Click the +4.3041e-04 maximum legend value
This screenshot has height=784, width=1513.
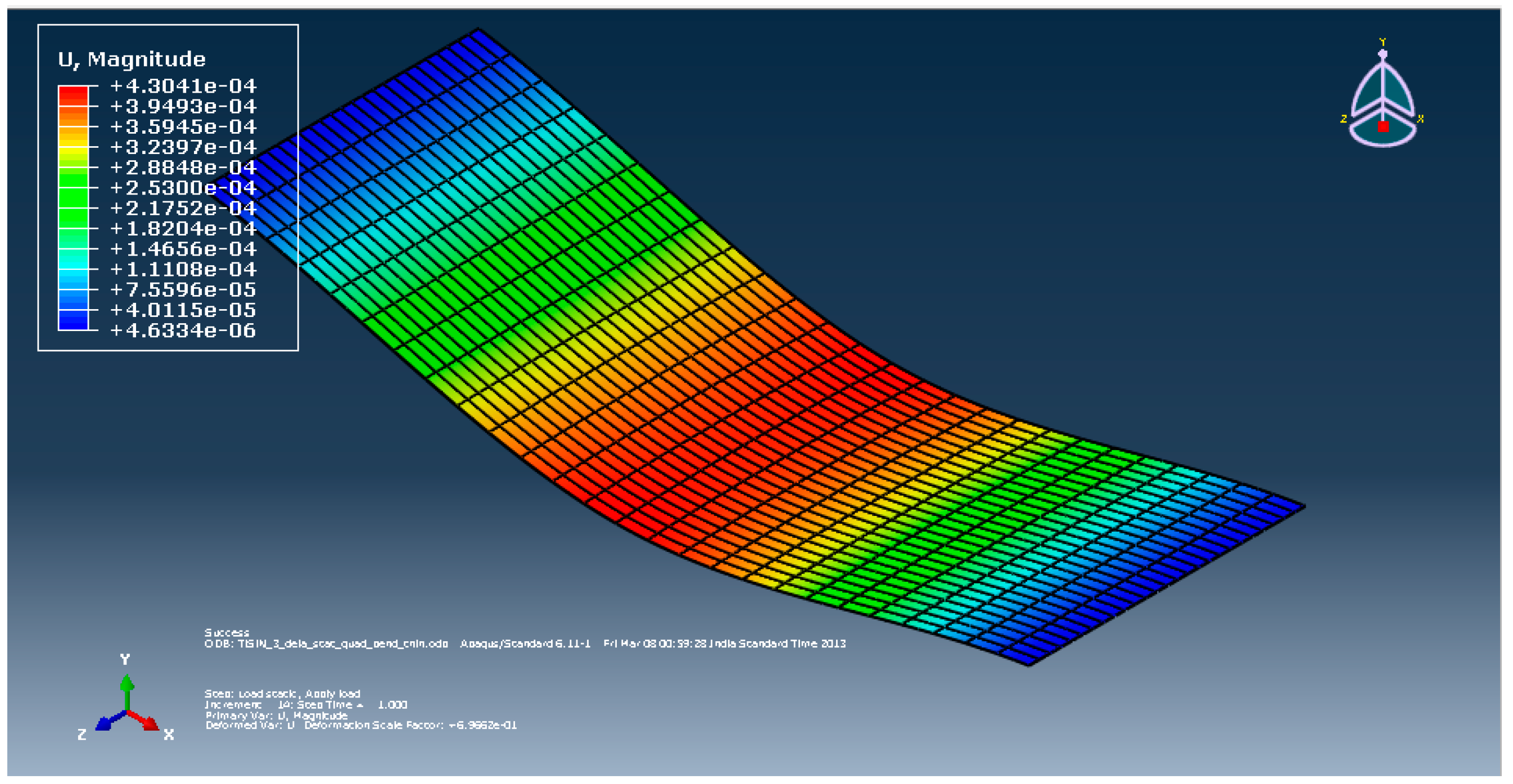tap(183, 87)
